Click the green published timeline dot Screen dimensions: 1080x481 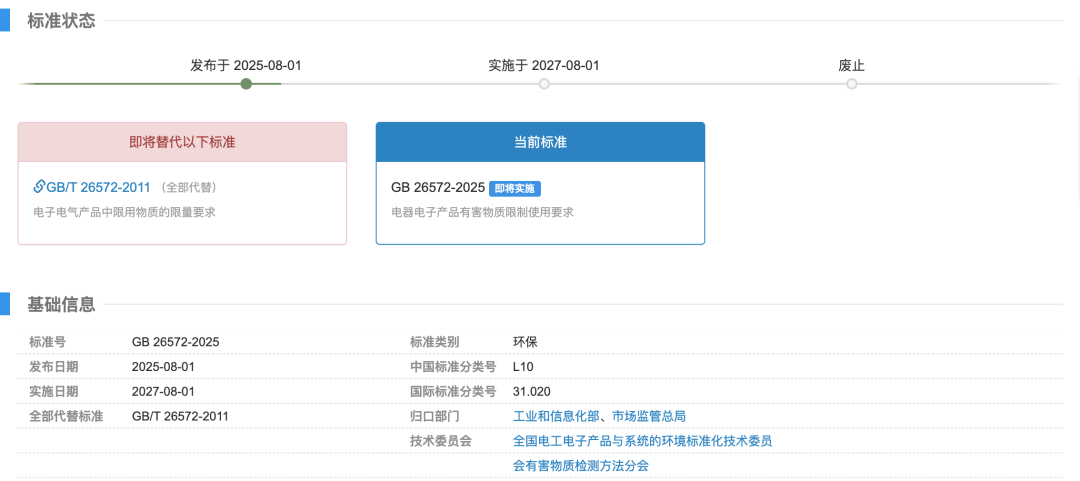246,84
